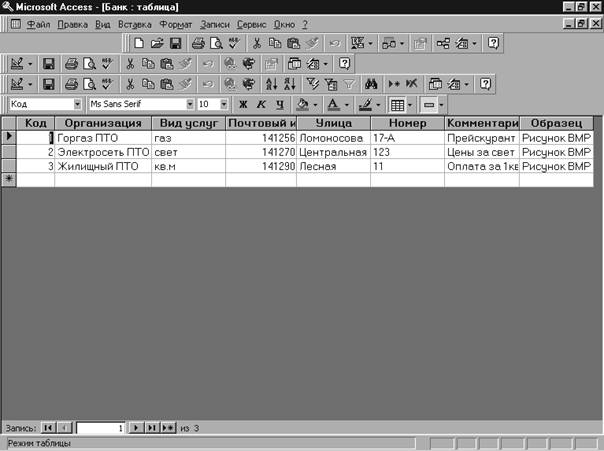
Task: Click cell Центральная
Action: [334, 152]
